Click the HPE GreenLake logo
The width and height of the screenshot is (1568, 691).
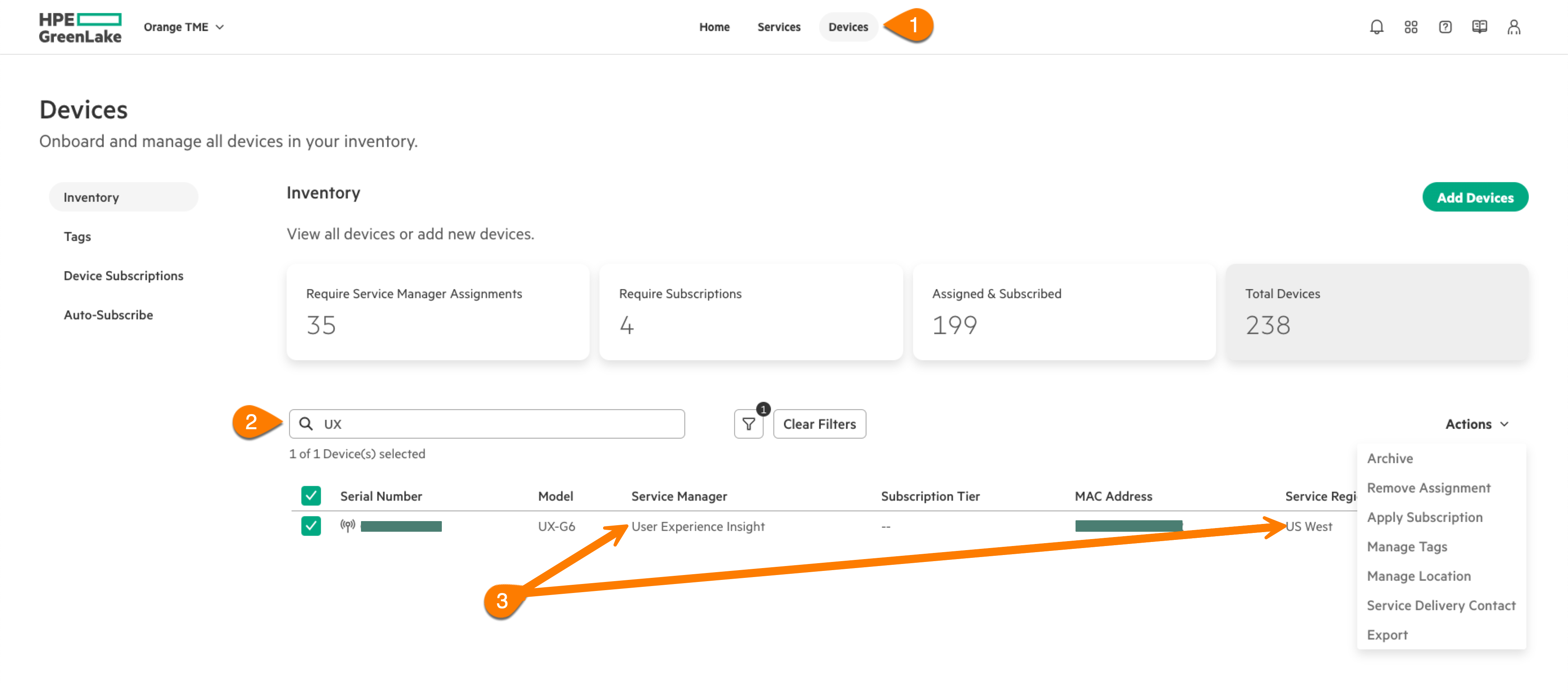coord(80,27)
